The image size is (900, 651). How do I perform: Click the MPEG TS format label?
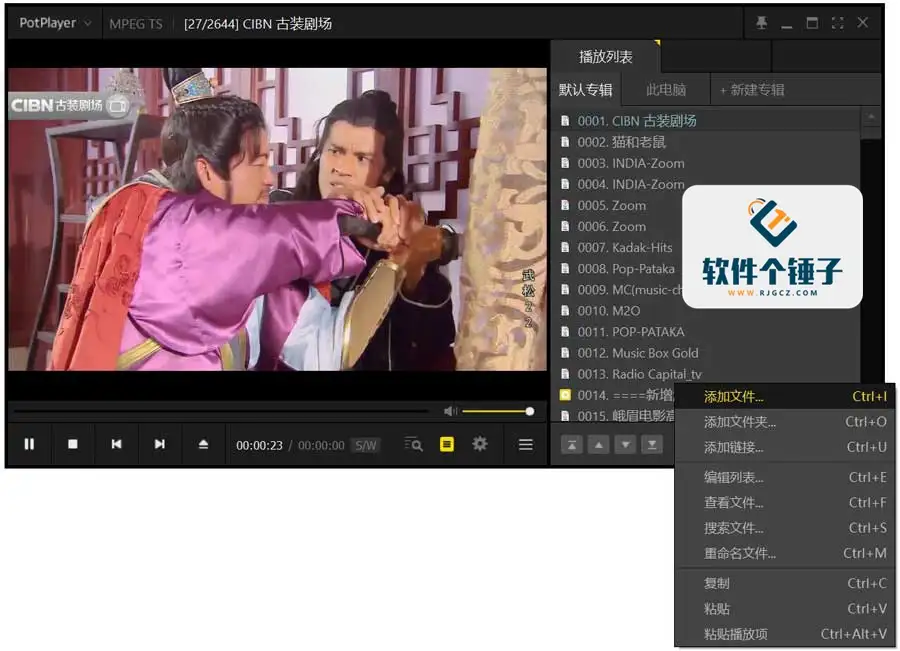coord(136,24)
